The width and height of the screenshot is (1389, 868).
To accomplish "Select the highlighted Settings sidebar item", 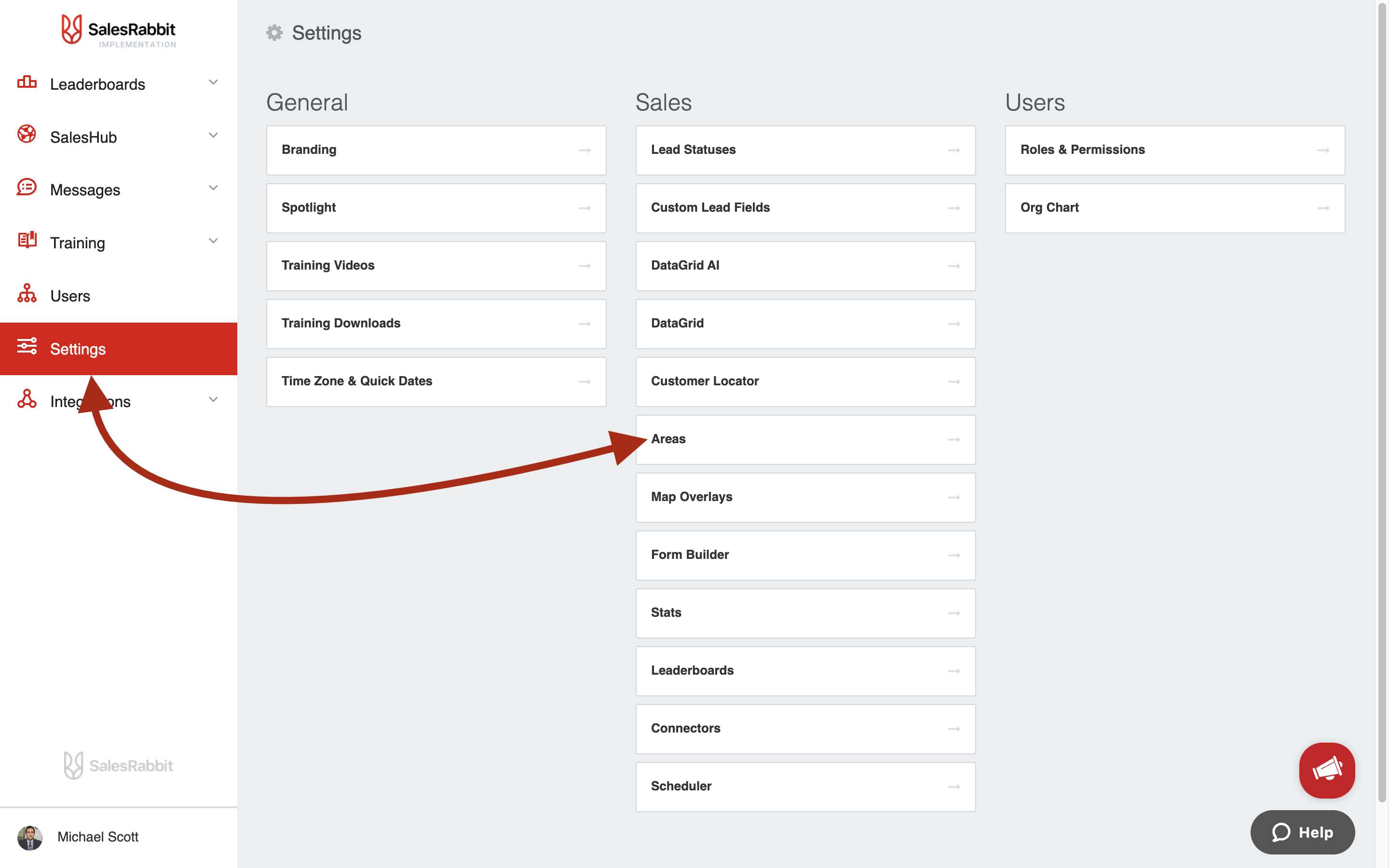I will point(118,349).
